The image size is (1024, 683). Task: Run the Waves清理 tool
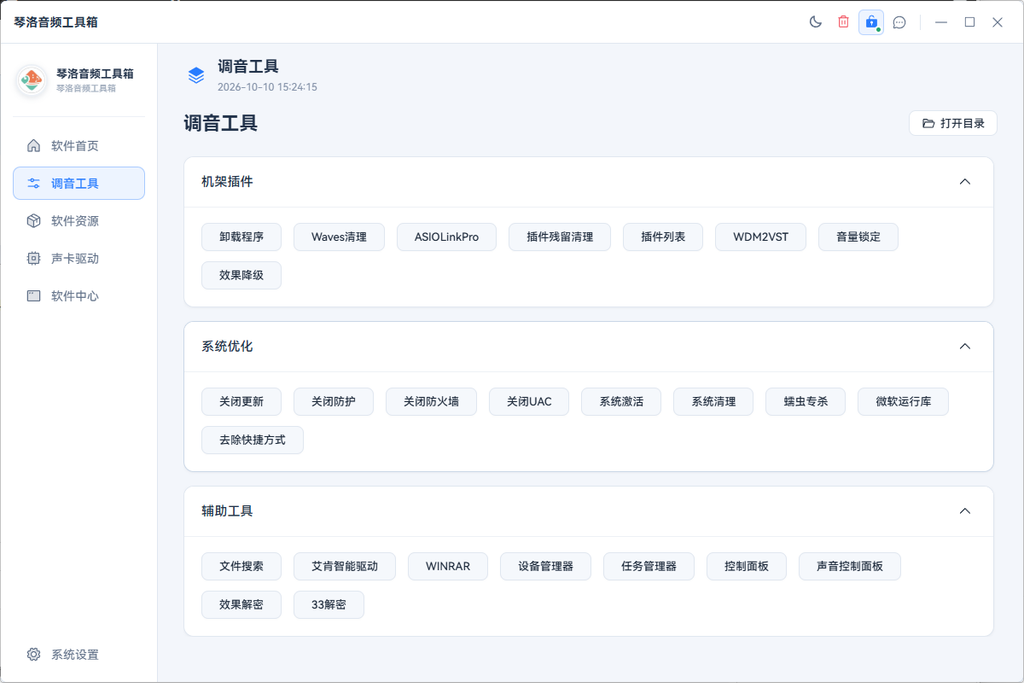coord(339,237)
